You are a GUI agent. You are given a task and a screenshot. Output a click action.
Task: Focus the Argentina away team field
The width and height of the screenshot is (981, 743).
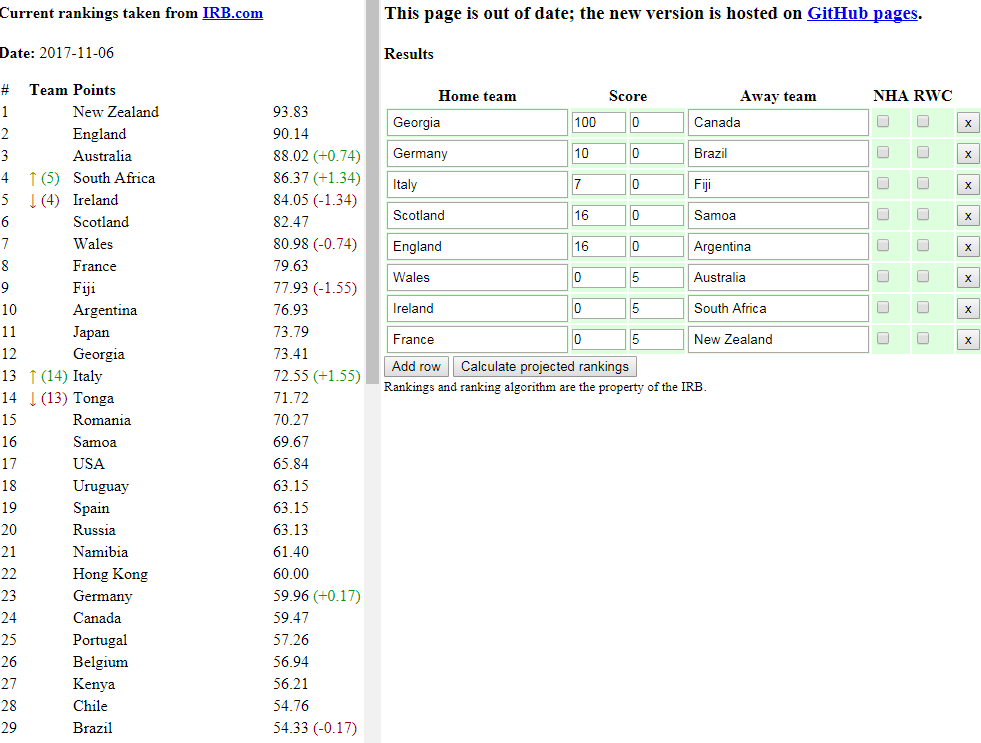(778, 246)
